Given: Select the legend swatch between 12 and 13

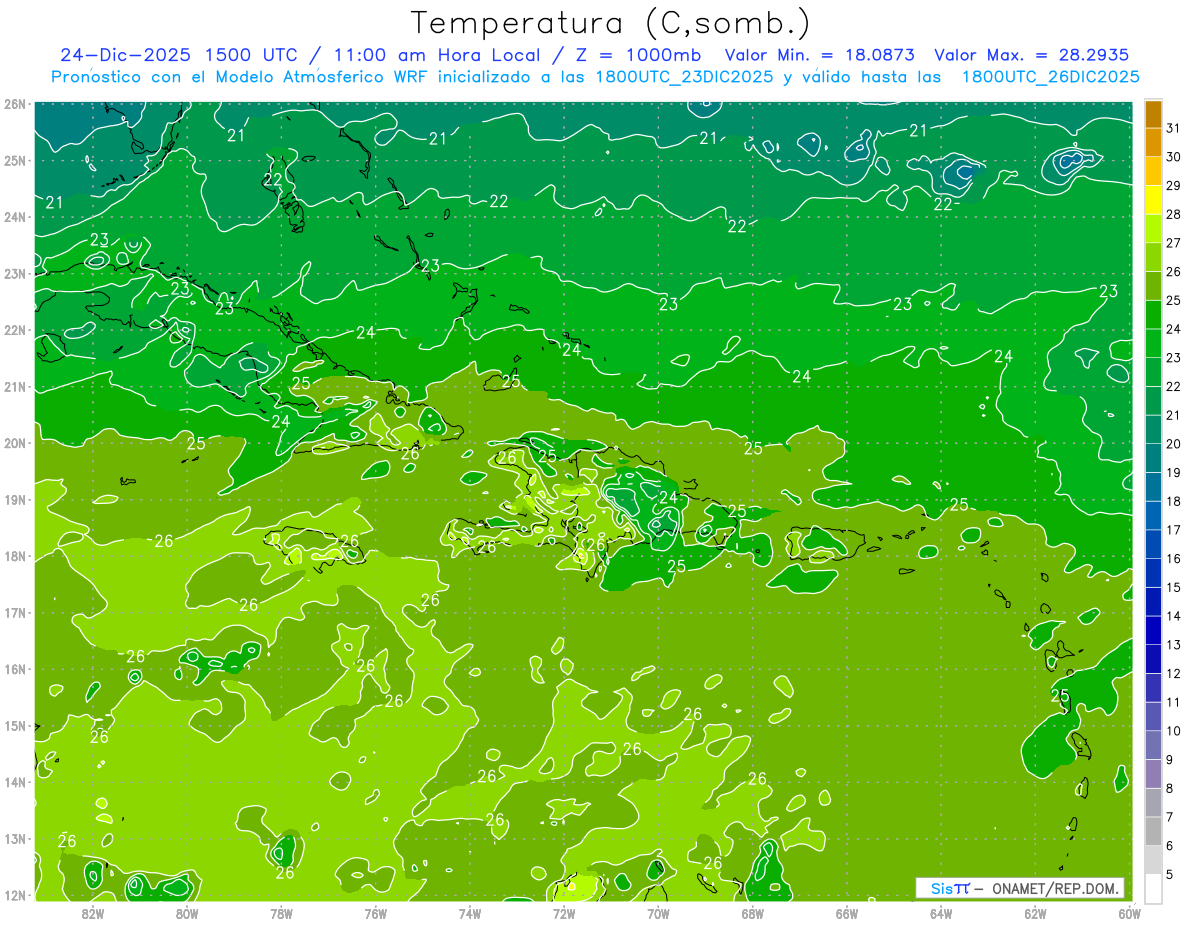Looking at the screenshot, I should (1153, 658).
